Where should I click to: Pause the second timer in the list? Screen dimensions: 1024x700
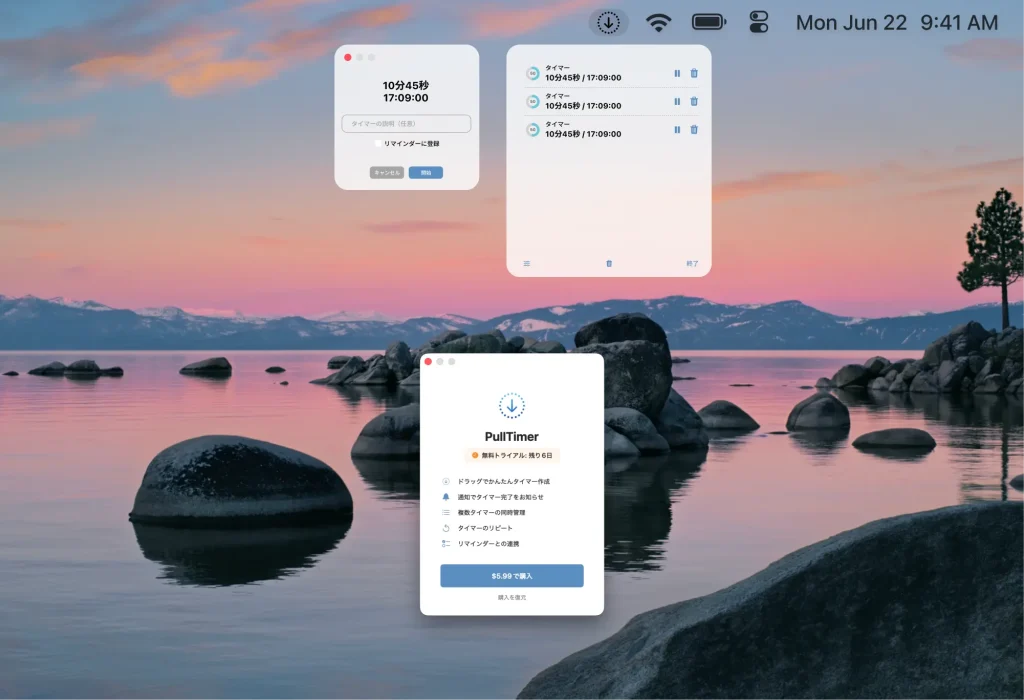click(x=677, y=101)
